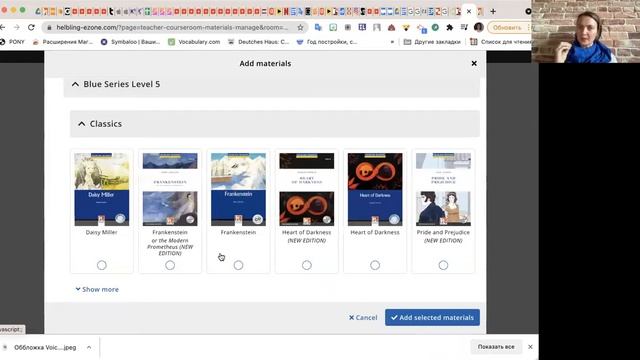Click Показать все downloads button

pyautogui.click(x=496, y=347)
